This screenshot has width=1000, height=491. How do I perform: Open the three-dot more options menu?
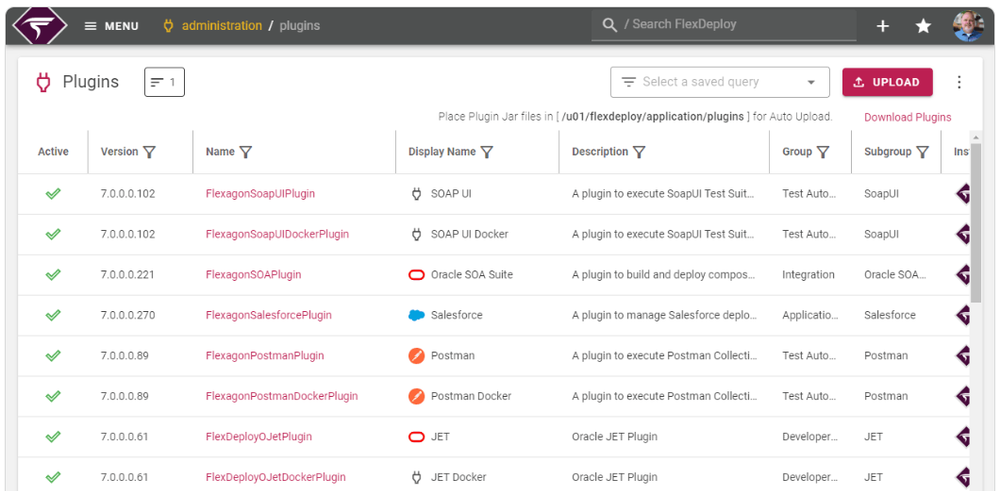[959, 82]
